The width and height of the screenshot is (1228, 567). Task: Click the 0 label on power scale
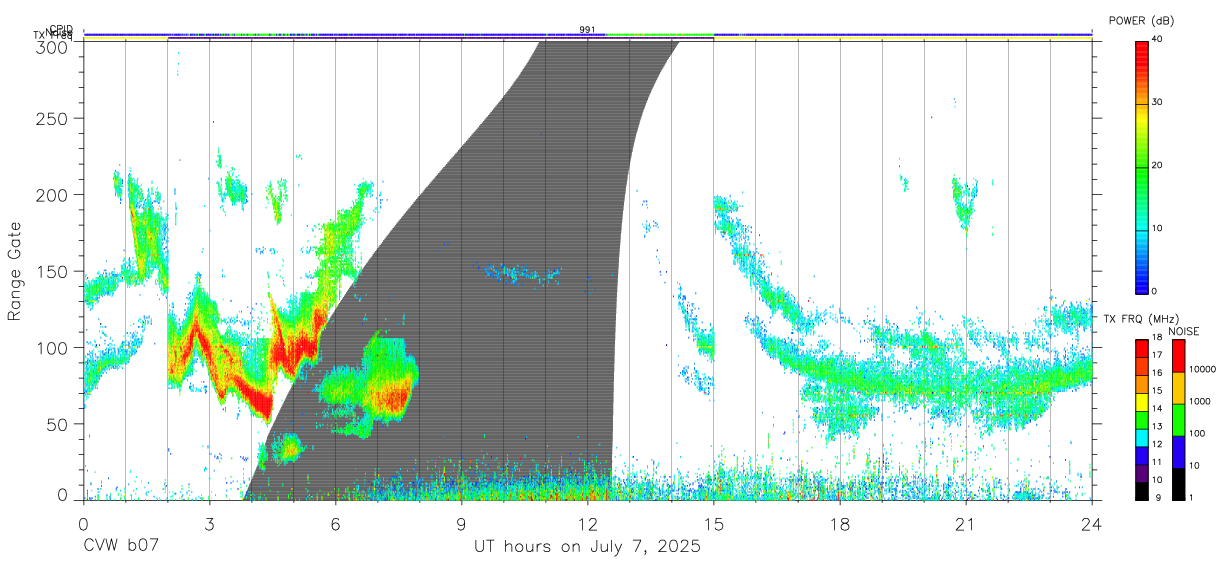pyautogui.click(x=1154, y=291)
